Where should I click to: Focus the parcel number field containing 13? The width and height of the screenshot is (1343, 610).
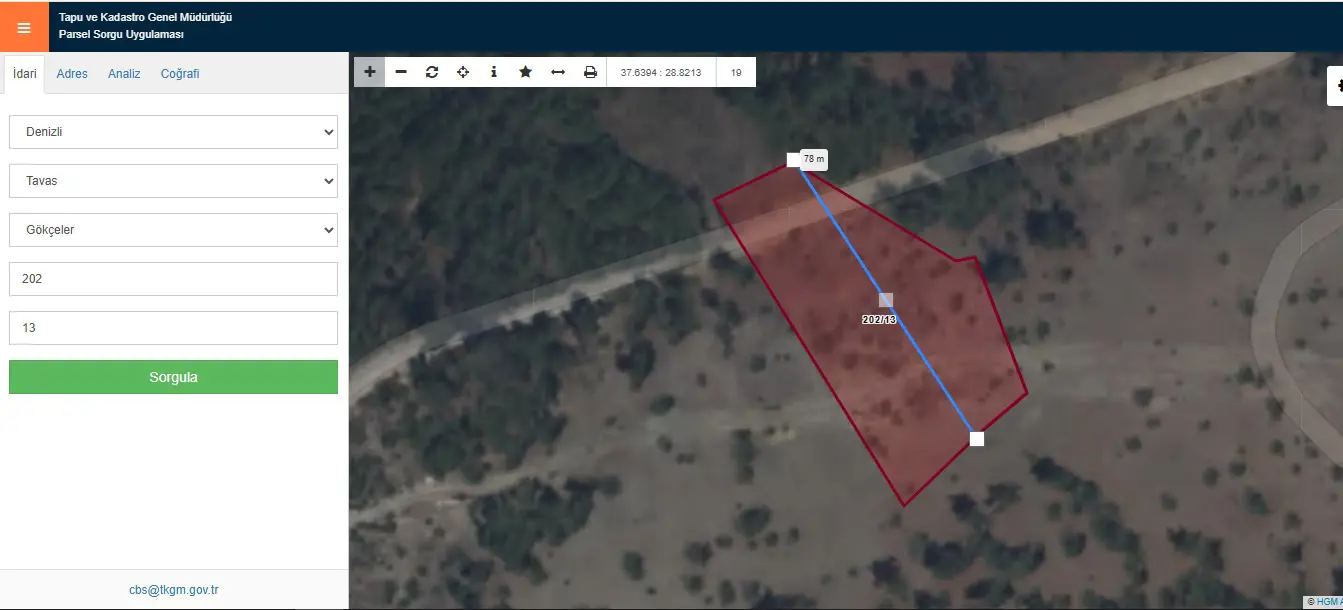[x=173, y=328]
